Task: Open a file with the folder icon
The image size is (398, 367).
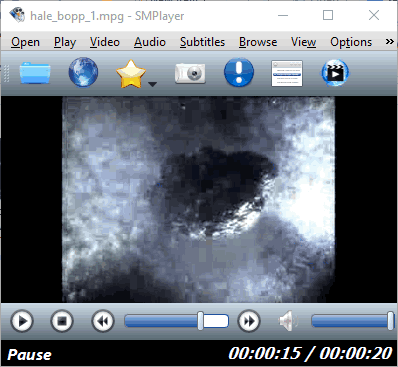Action: (x=35, y=73)
